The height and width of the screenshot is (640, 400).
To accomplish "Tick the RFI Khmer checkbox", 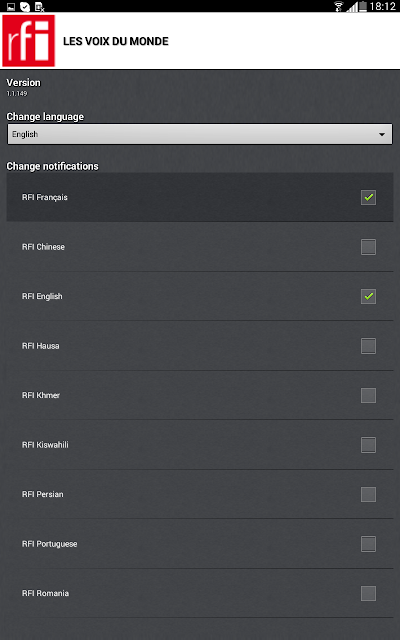I will (x=368, y=395).
